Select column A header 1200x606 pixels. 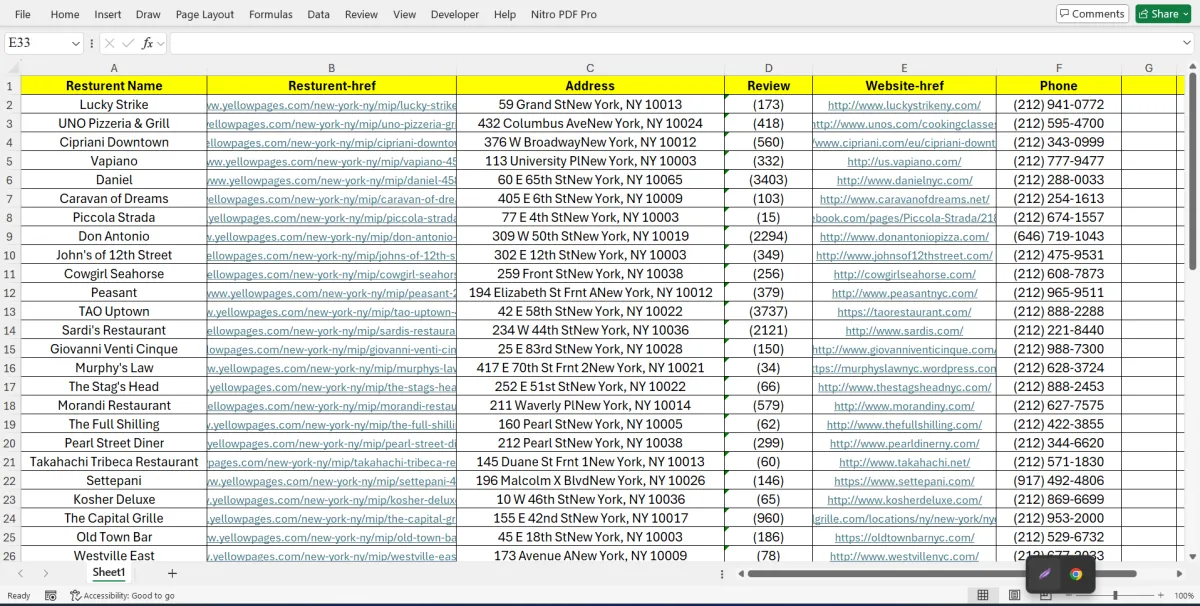click(114, 68)
